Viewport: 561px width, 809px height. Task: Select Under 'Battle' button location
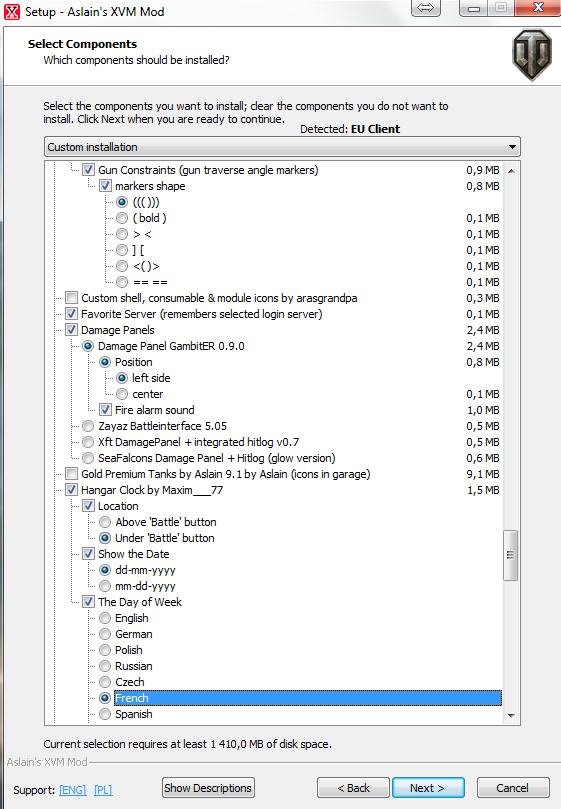(105, 538)
